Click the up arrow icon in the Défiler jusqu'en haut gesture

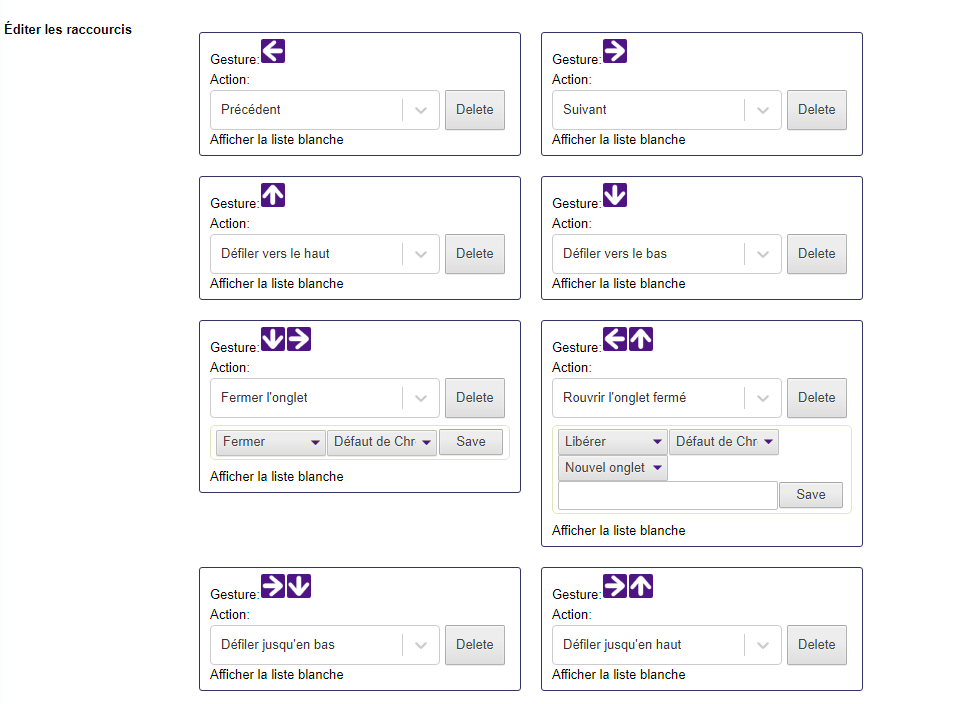(641, 586)
